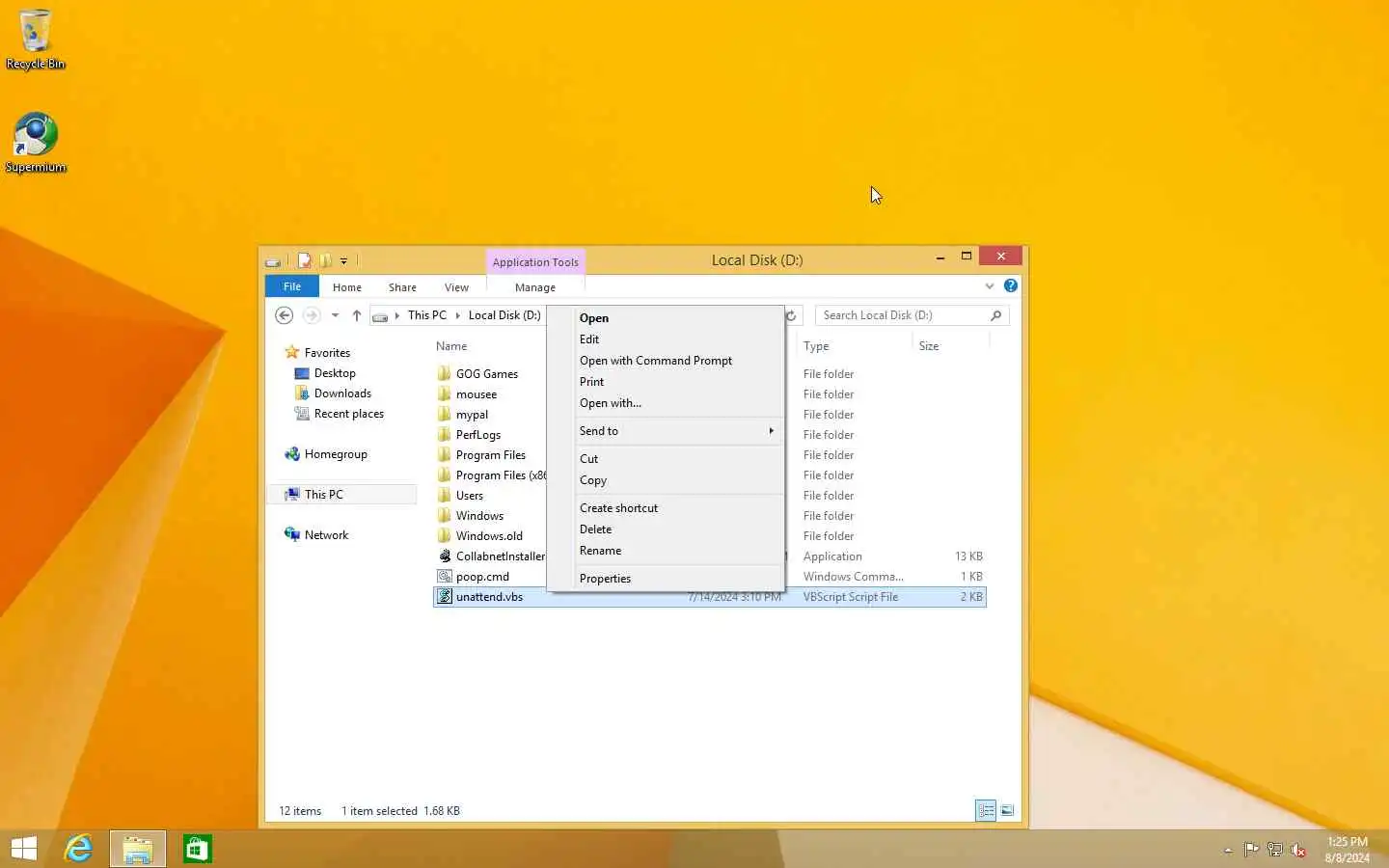Screen dimensions: 1389x868
Task: Switch to Details view icon in status bar
Action: click(x=986, y=810)
